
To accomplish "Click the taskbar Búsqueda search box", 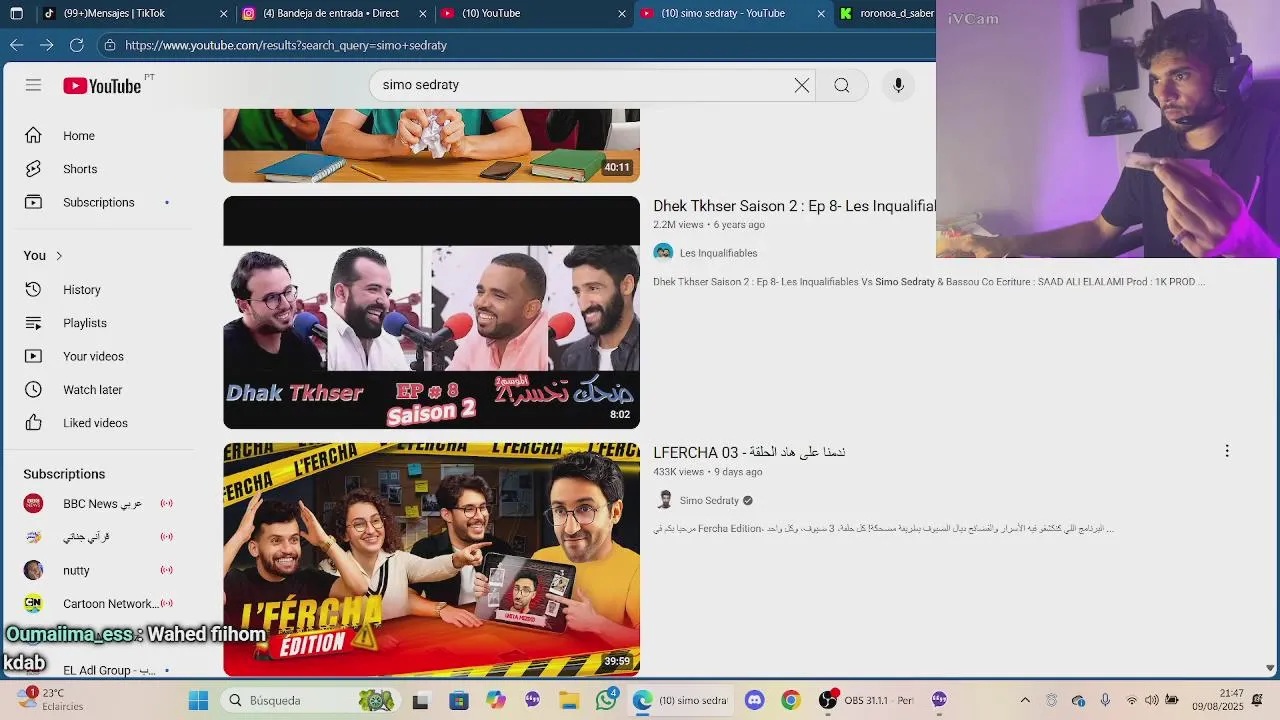I will tap(308, 700).
